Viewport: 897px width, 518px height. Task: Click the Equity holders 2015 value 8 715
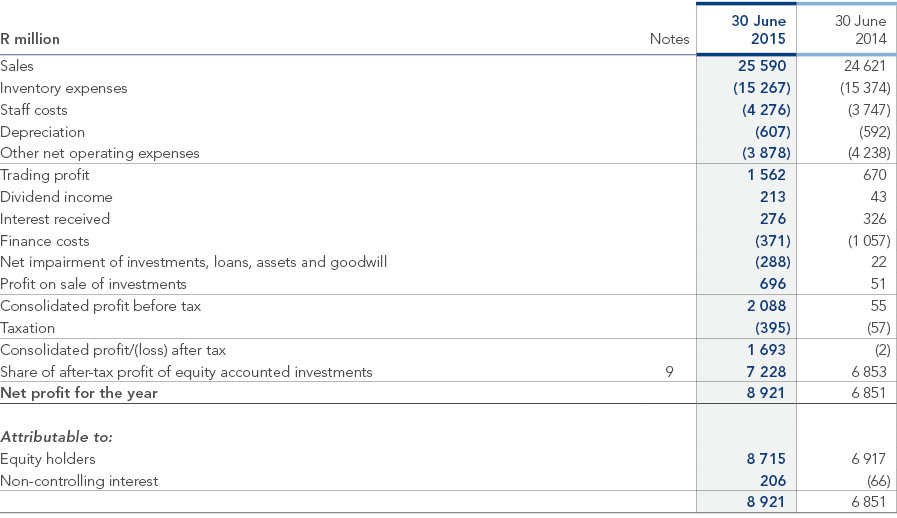point(766,459)
